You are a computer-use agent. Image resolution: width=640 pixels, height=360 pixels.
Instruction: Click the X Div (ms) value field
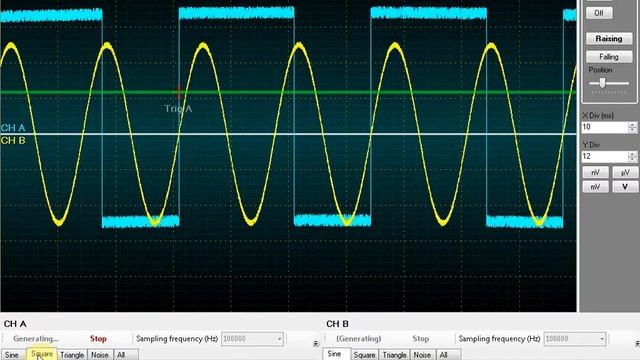[x=604, y=127]
